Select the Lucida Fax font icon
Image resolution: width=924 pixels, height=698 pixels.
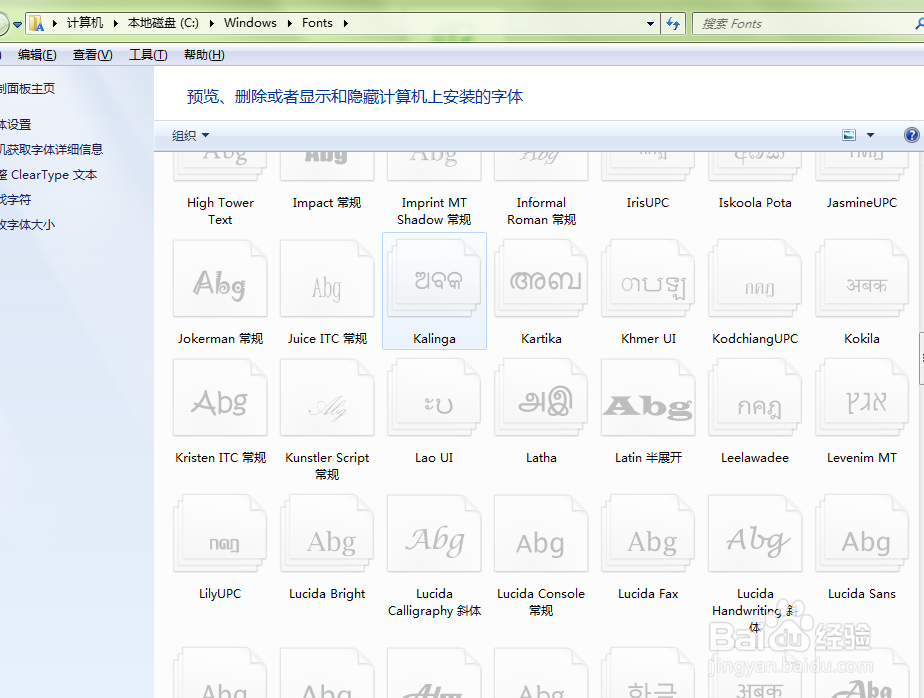(648, 534)
